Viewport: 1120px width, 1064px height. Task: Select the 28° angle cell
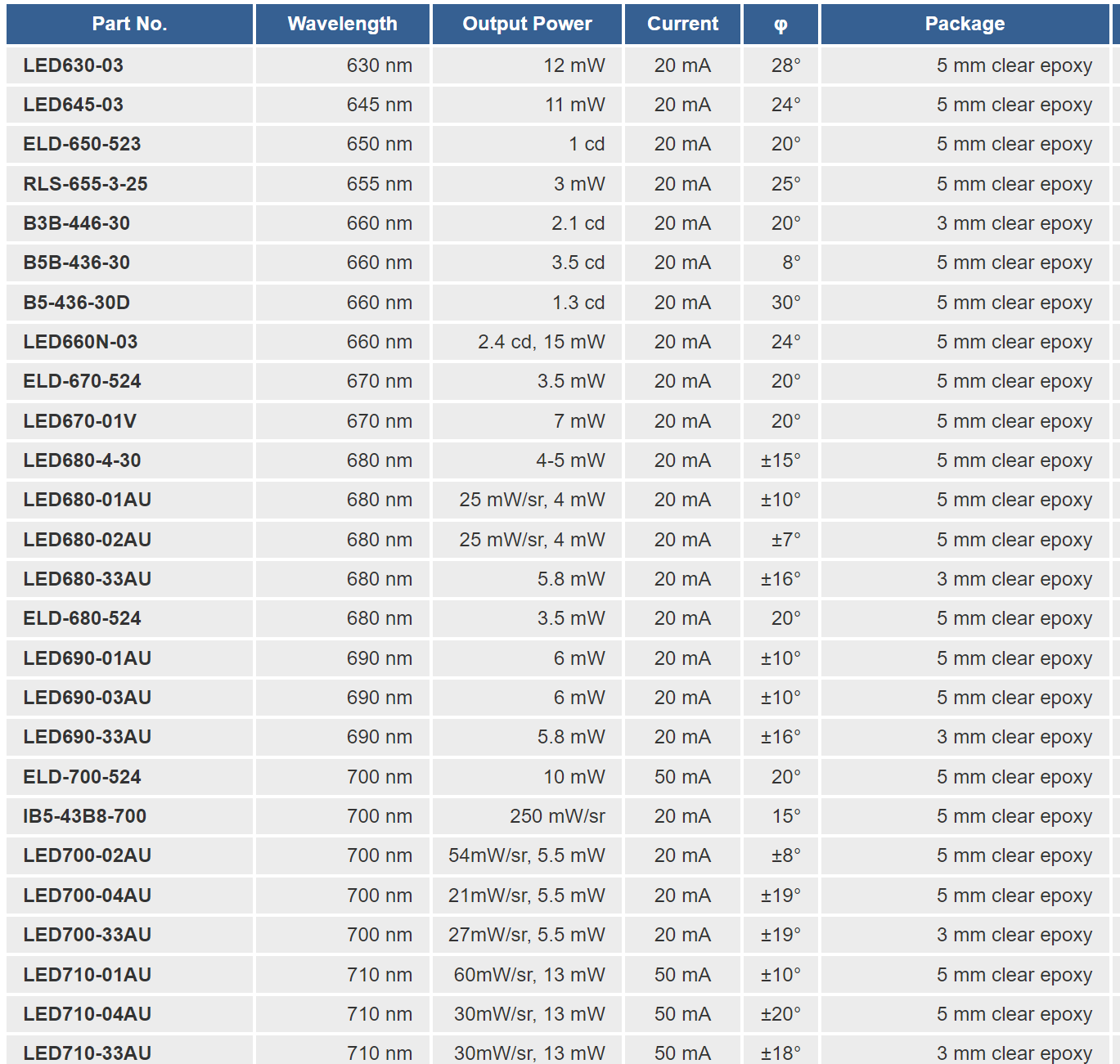tap(780, 65)
